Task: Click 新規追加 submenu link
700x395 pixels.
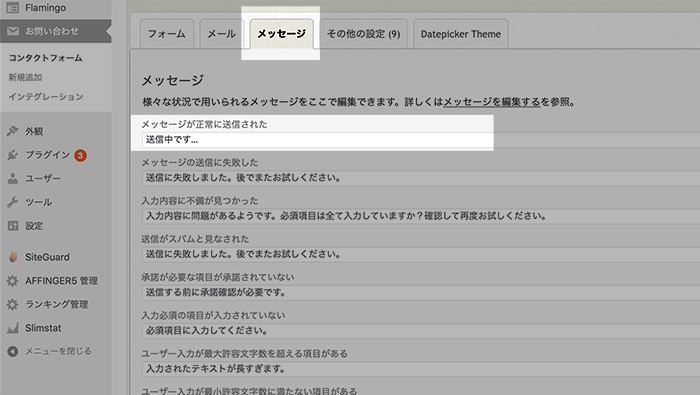Action: click(x=25, y=77)
